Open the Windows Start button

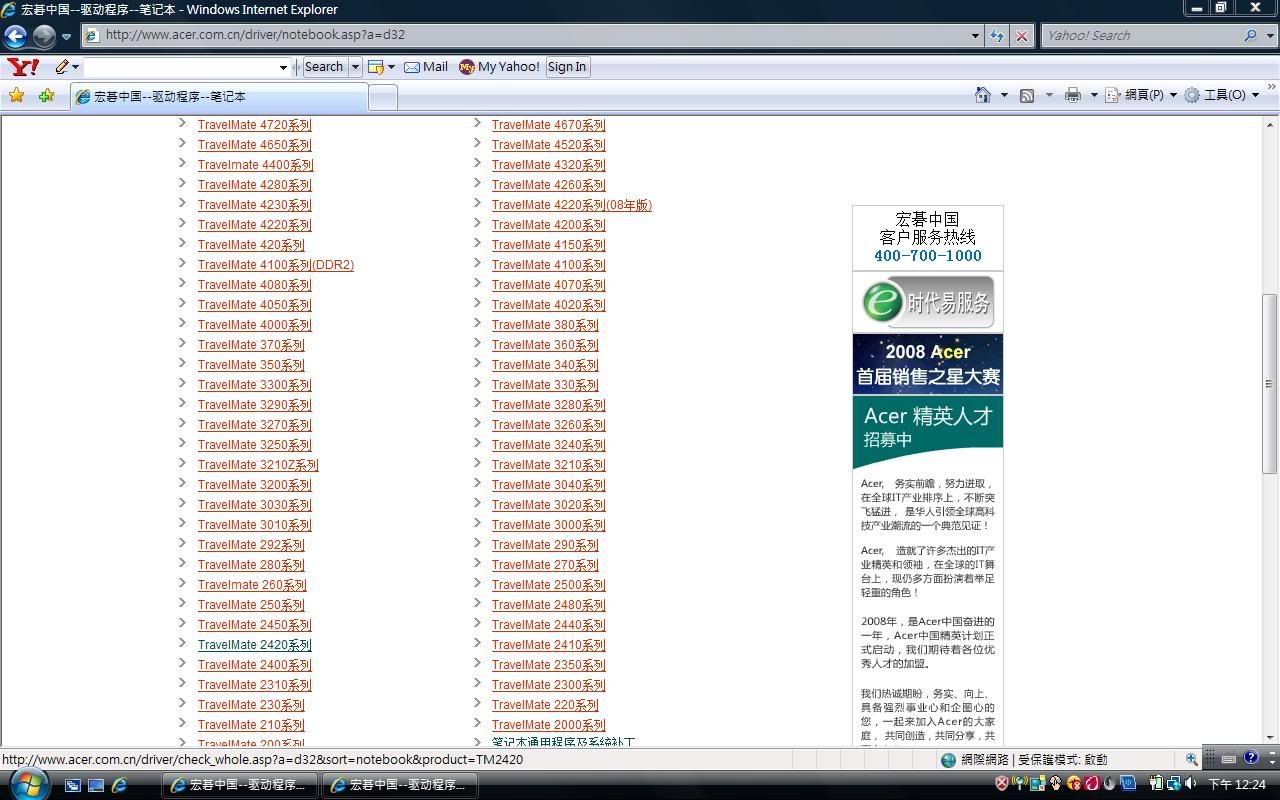(30, 783)
